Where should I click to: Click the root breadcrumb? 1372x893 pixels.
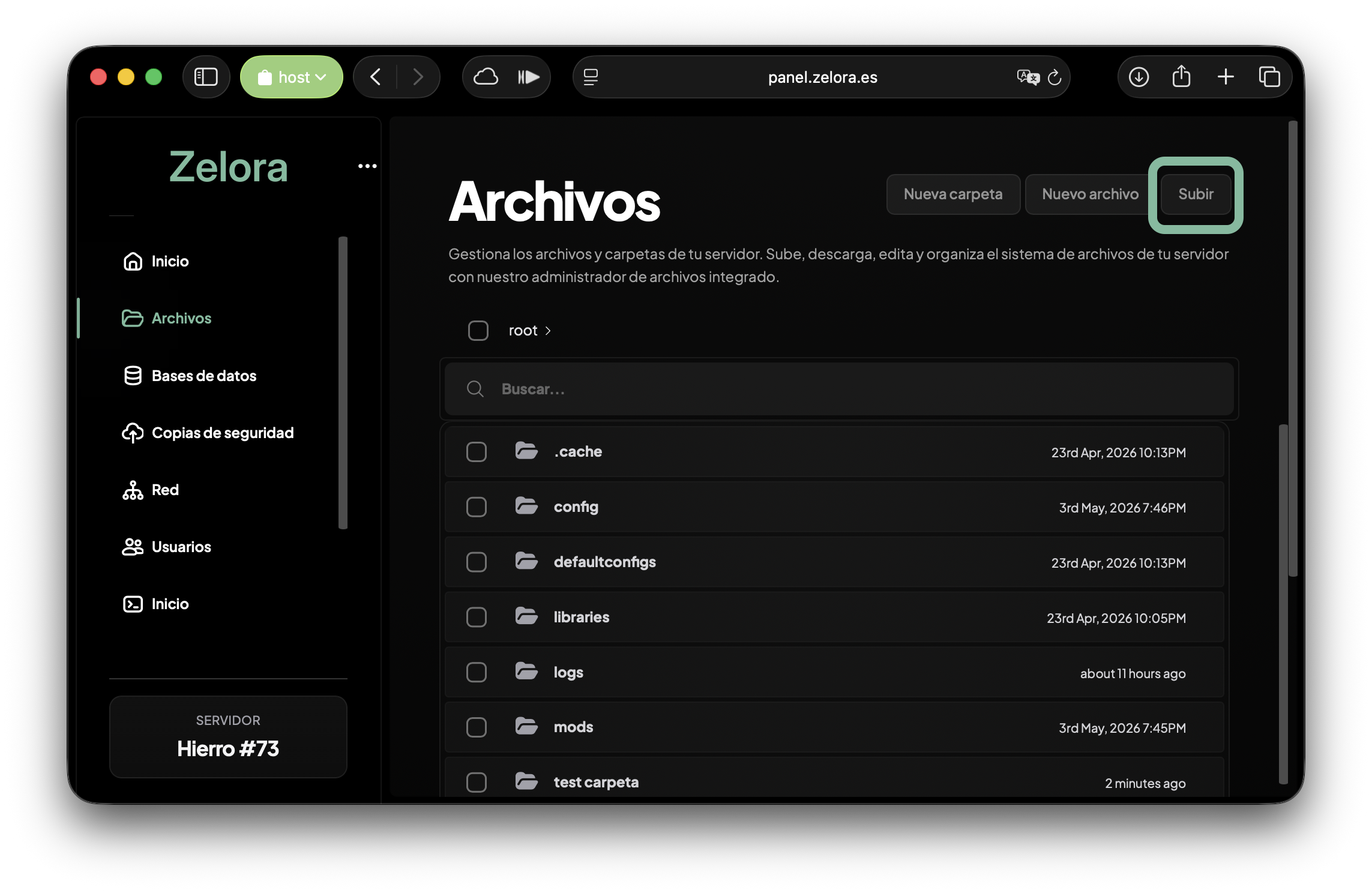point(523,331)
